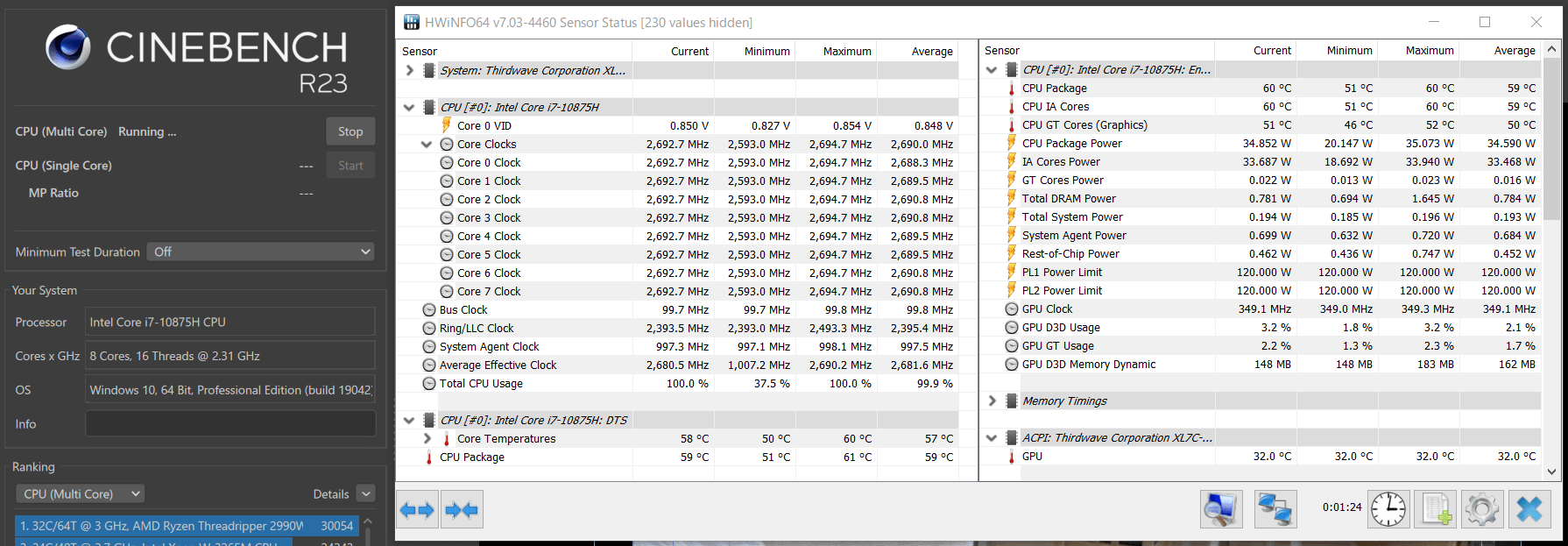Select the Core 7 Clock row
The width and height of the screenshot is (1568, 546).
(679, 291)
